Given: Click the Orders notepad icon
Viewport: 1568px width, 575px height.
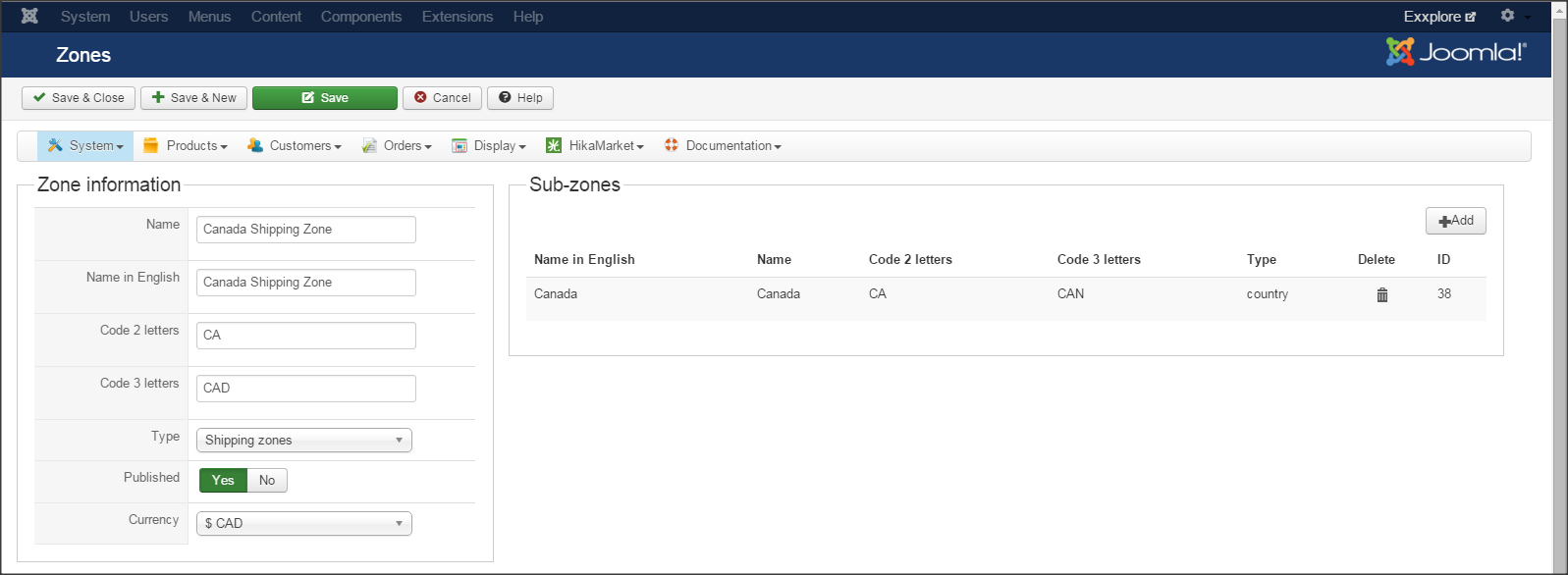Looking at the screenshot, I should click(x=369, y=145).
